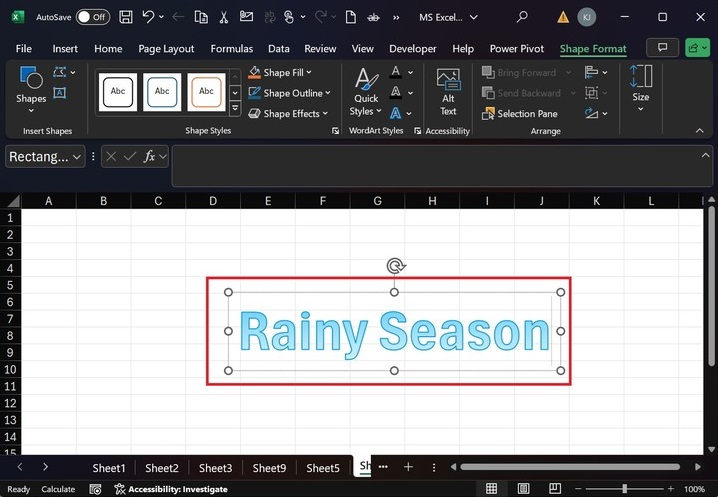
Task: Click the Comments speech bubble button
Action: 662,48
